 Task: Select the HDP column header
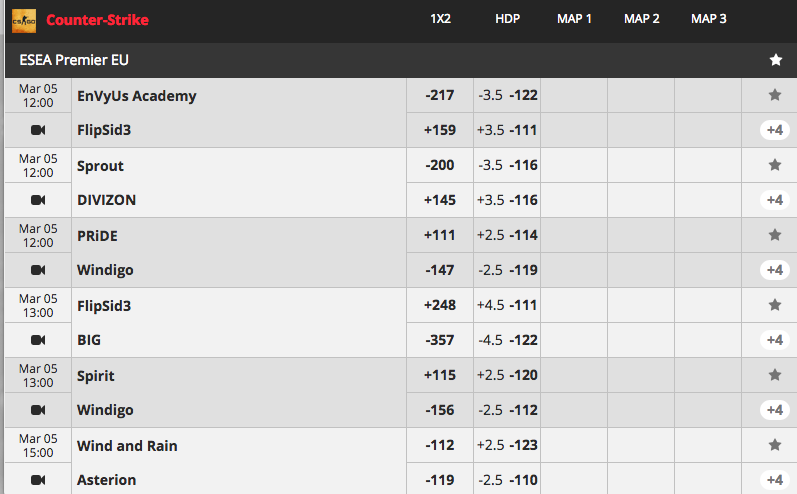point(507,19)
